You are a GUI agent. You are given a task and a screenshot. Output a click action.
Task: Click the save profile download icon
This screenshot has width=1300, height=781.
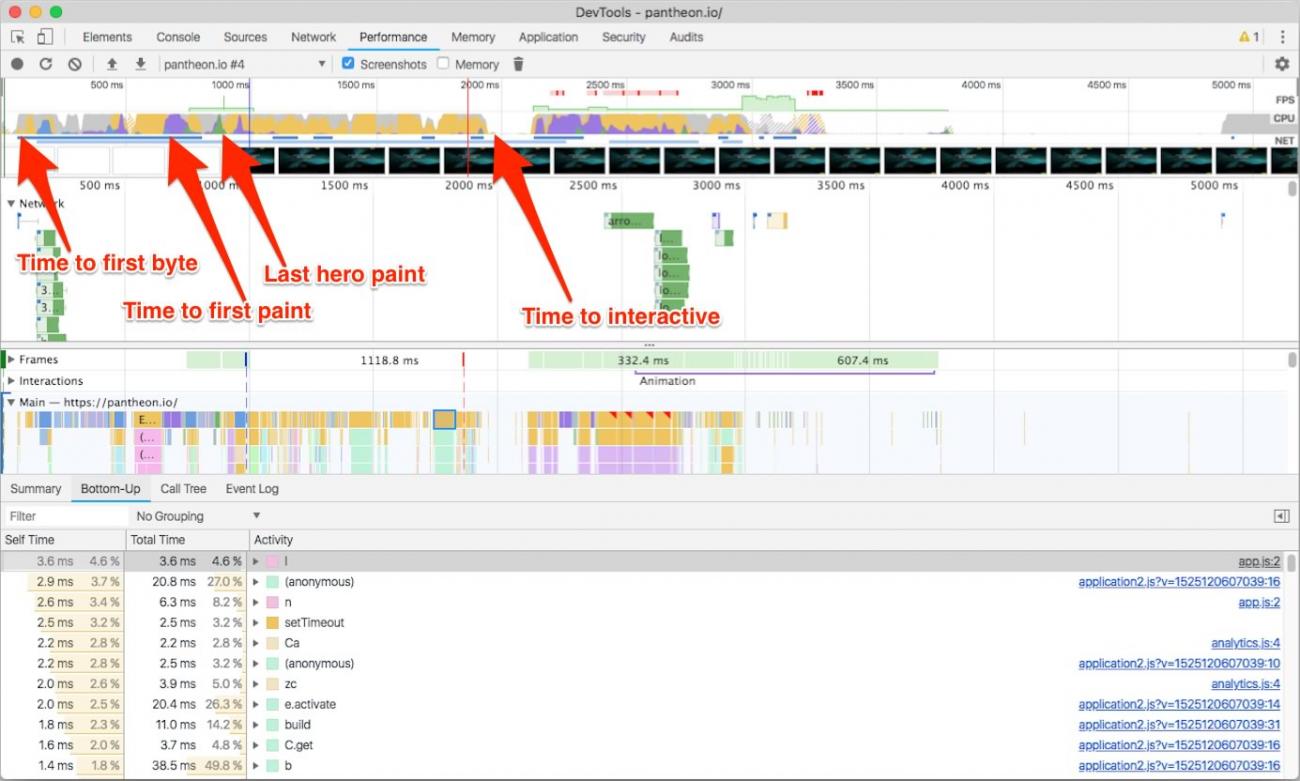click(x=141, y=64)
